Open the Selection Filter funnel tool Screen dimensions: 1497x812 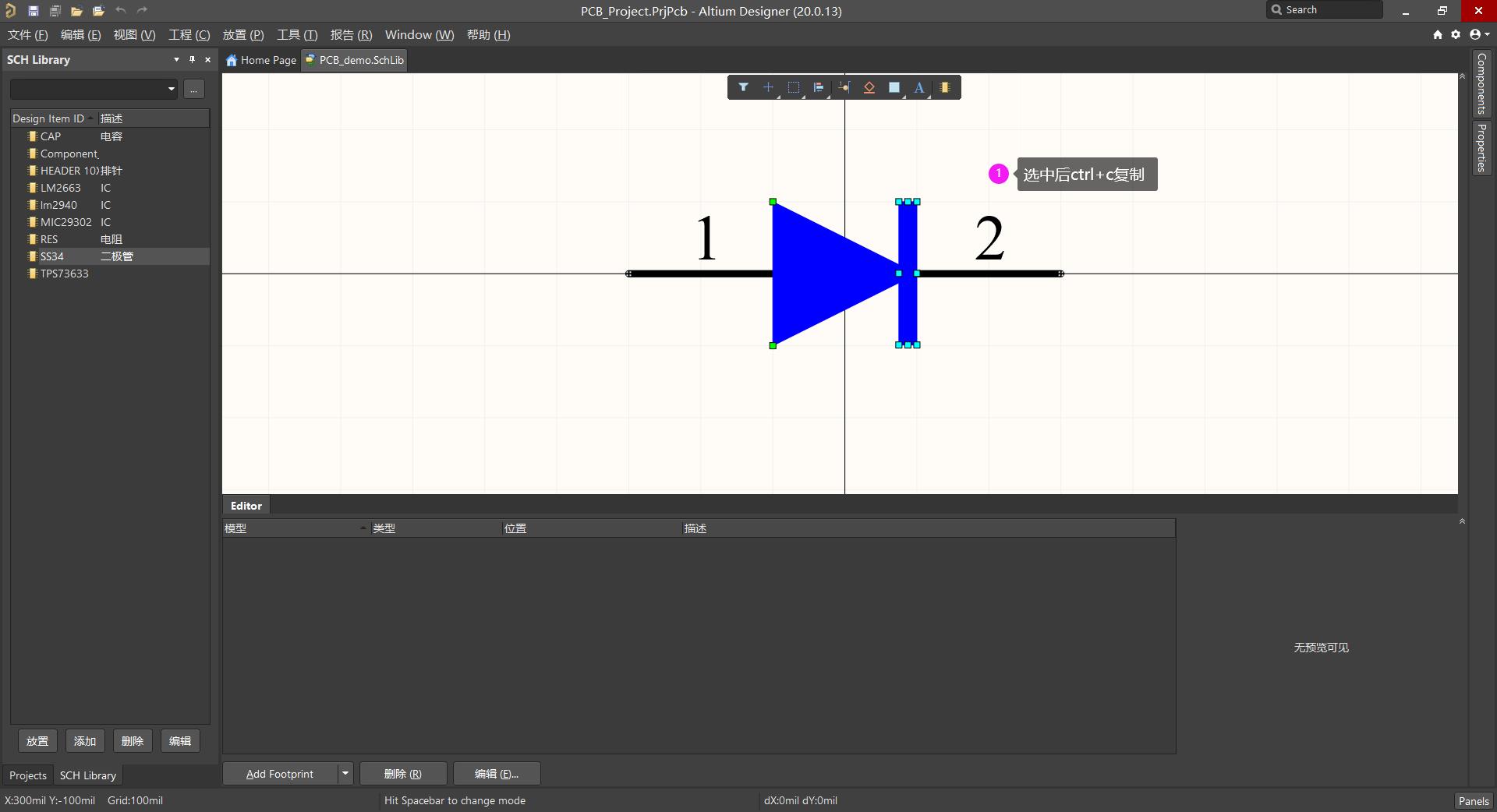point(743,87)
